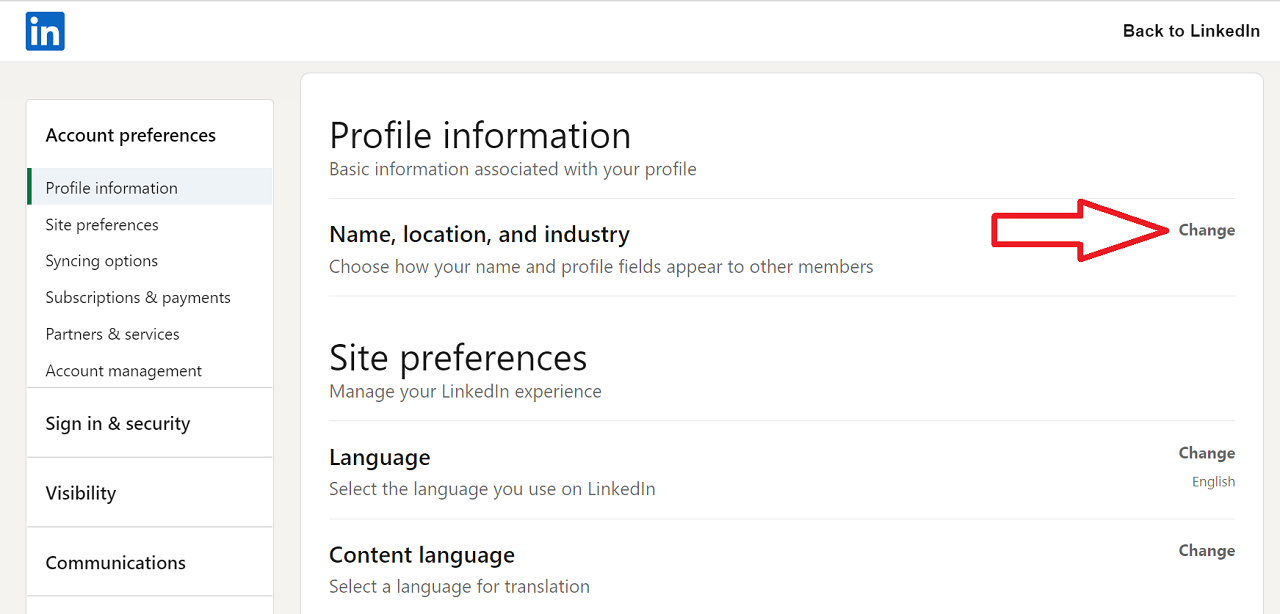The width and height of the screenshot is (1280, 614).
Task: Select Partners & services in sidebar
Action: click(112, 334)
